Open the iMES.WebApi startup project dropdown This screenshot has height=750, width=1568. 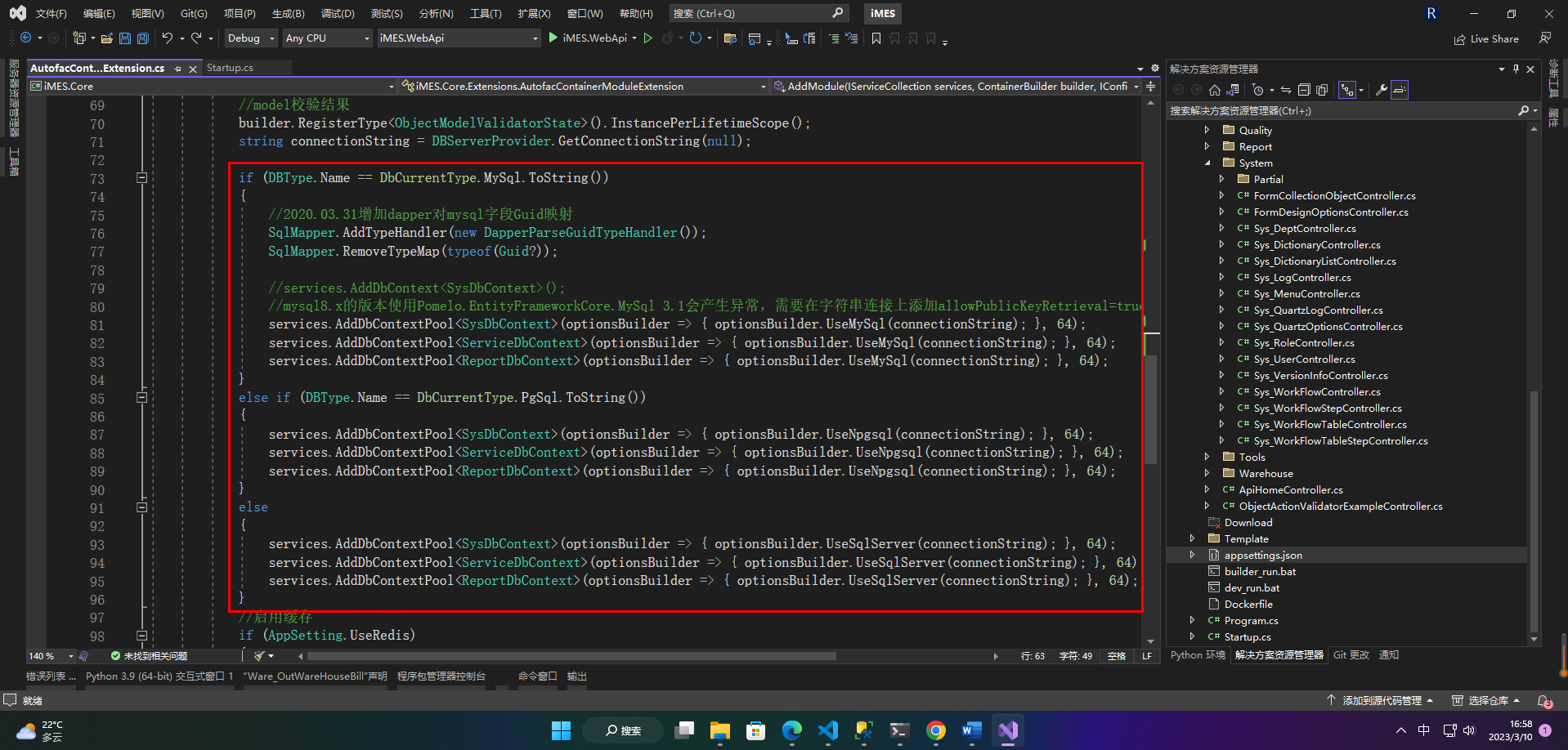pos(459,38)
